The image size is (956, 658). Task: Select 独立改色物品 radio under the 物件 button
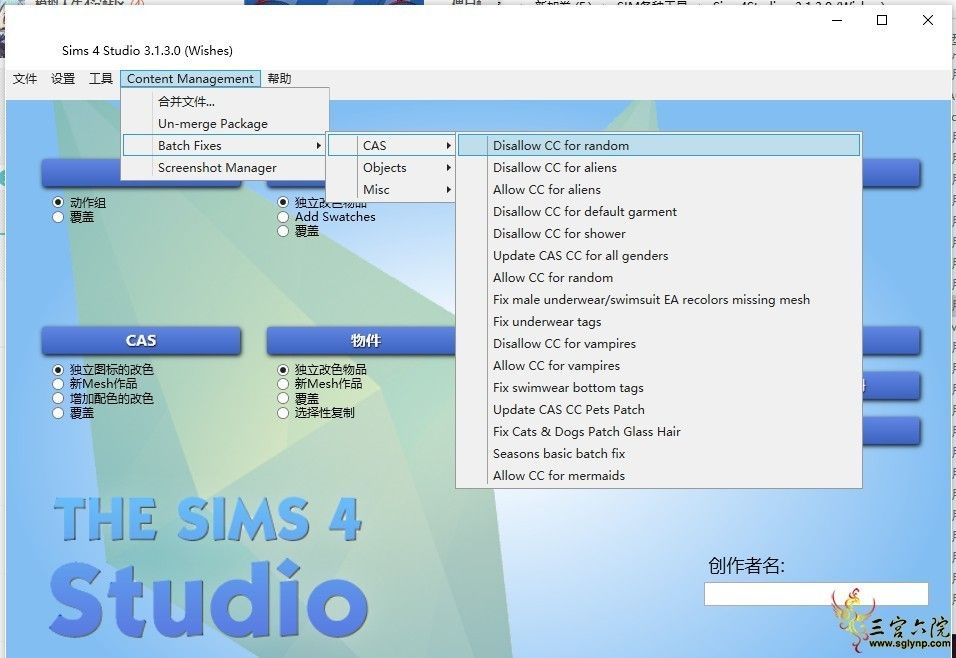click(x=283, y=370)
